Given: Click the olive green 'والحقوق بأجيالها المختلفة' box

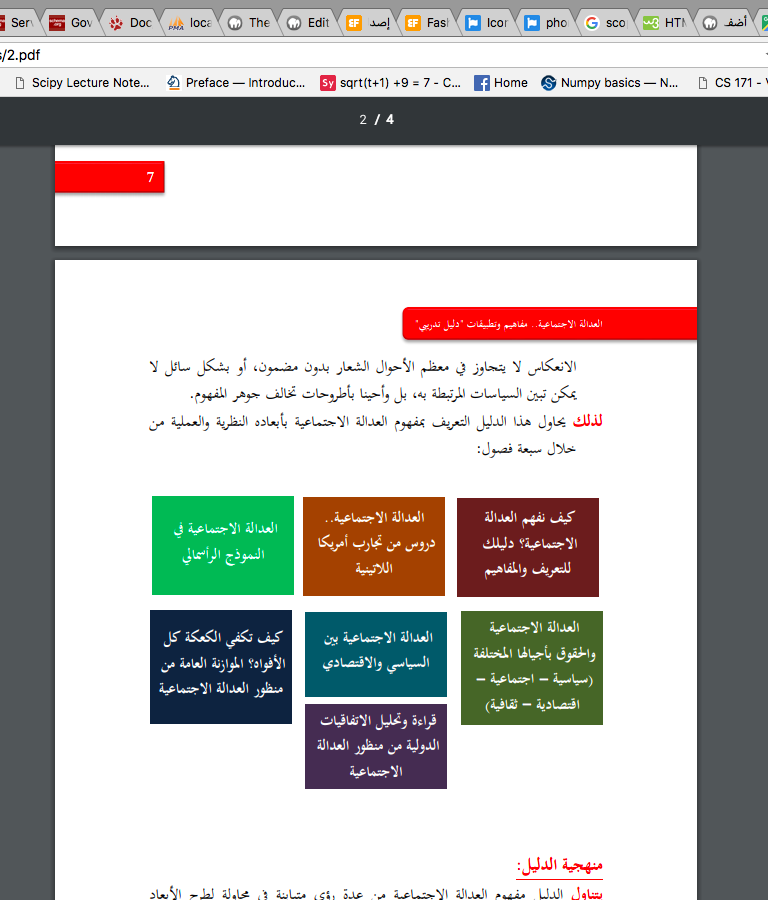Looking at the screenshot, I should tap(532, 668).
